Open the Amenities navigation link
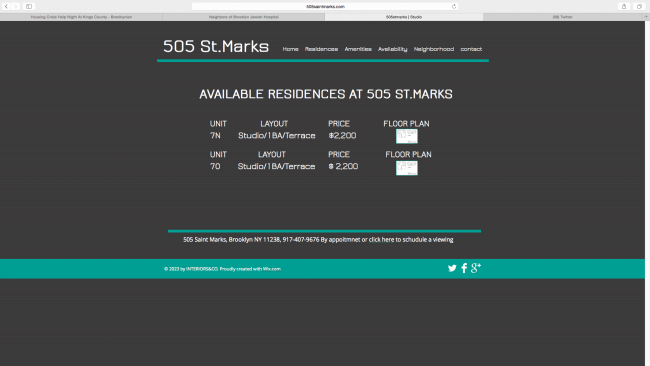This screenshot has height=366, width=650. tap(358, 49)
